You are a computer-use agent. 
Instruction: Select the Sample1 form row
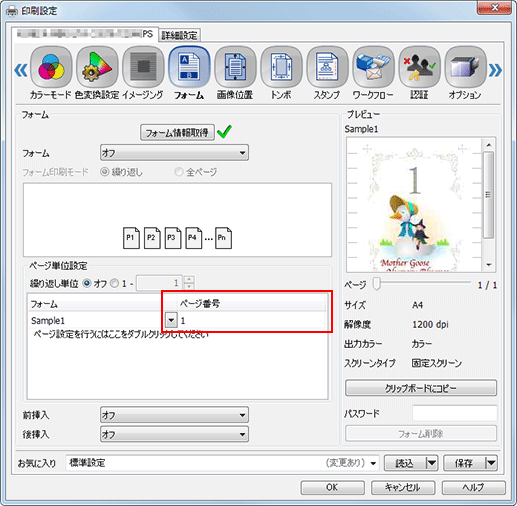tap(97, 321)
